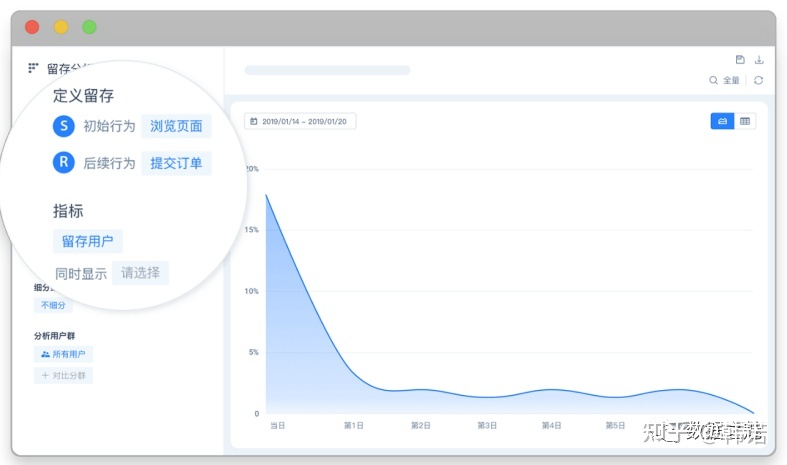This screenshot has height=465, width=787.
Task: Click the green macOS window button
Action: click(89, 27)
